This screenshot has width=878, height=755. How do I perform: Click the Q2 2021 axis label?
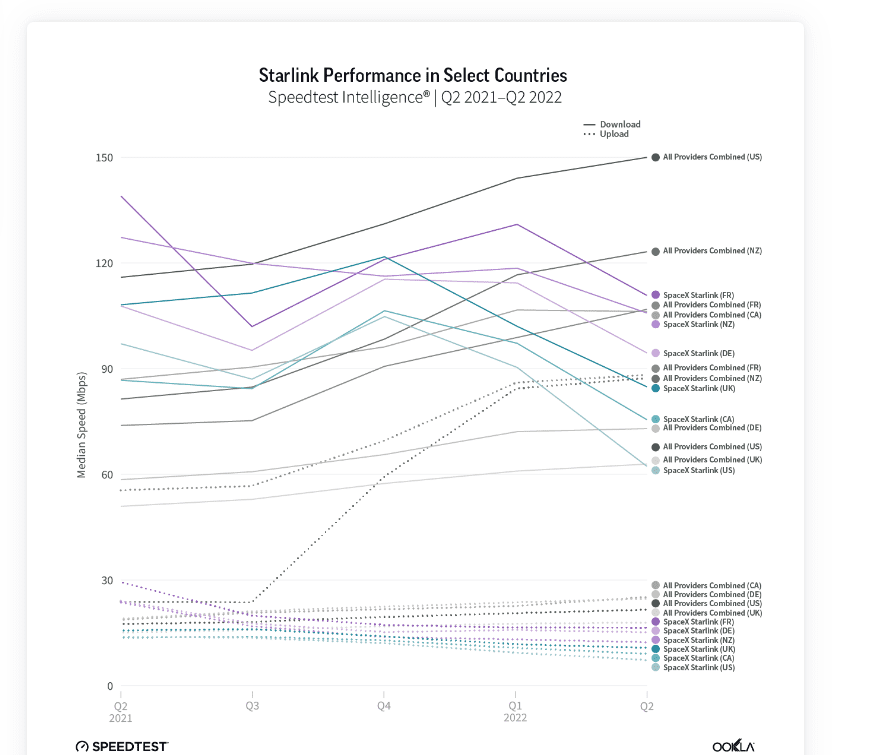point(120,712)
